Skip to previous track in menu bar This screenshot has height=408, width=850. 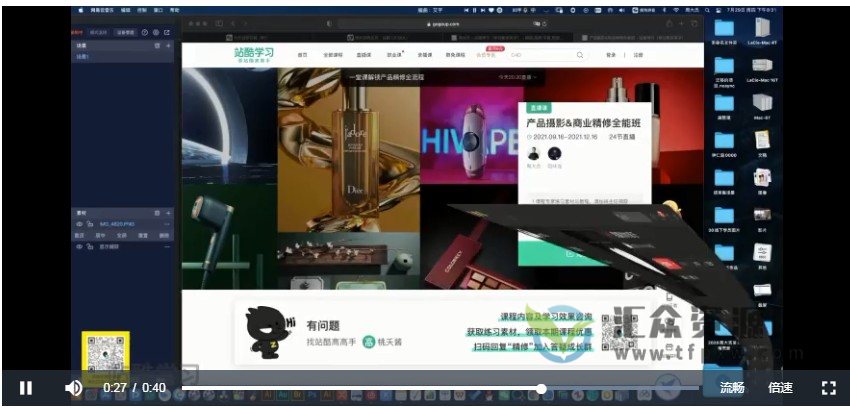(466, 10)
